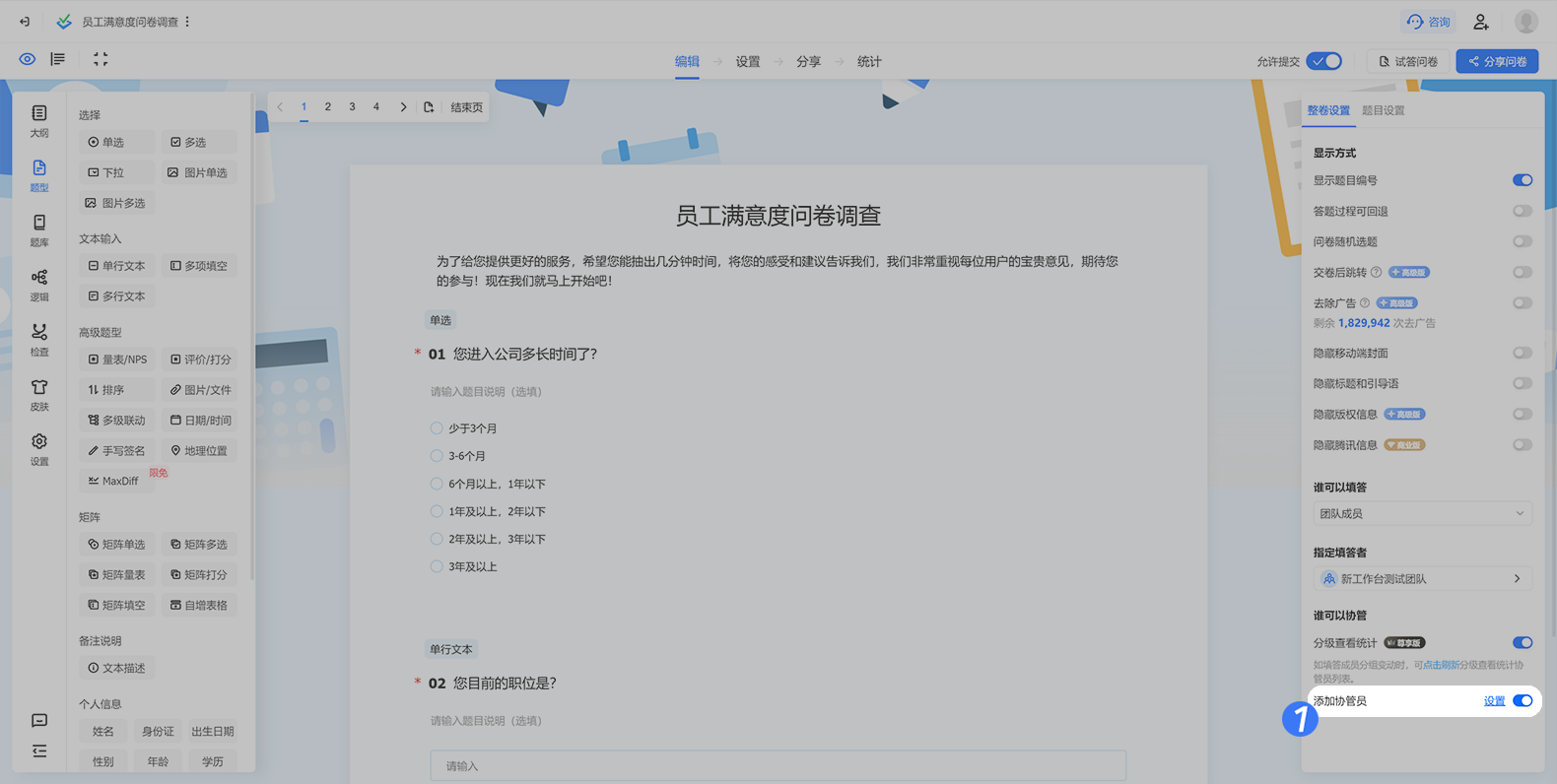Select the 逻辑 logic sidebar icon
Image resolution: width=1557 pixels, height=784 pixels.
pyautogui.click(x=38, y=286)
